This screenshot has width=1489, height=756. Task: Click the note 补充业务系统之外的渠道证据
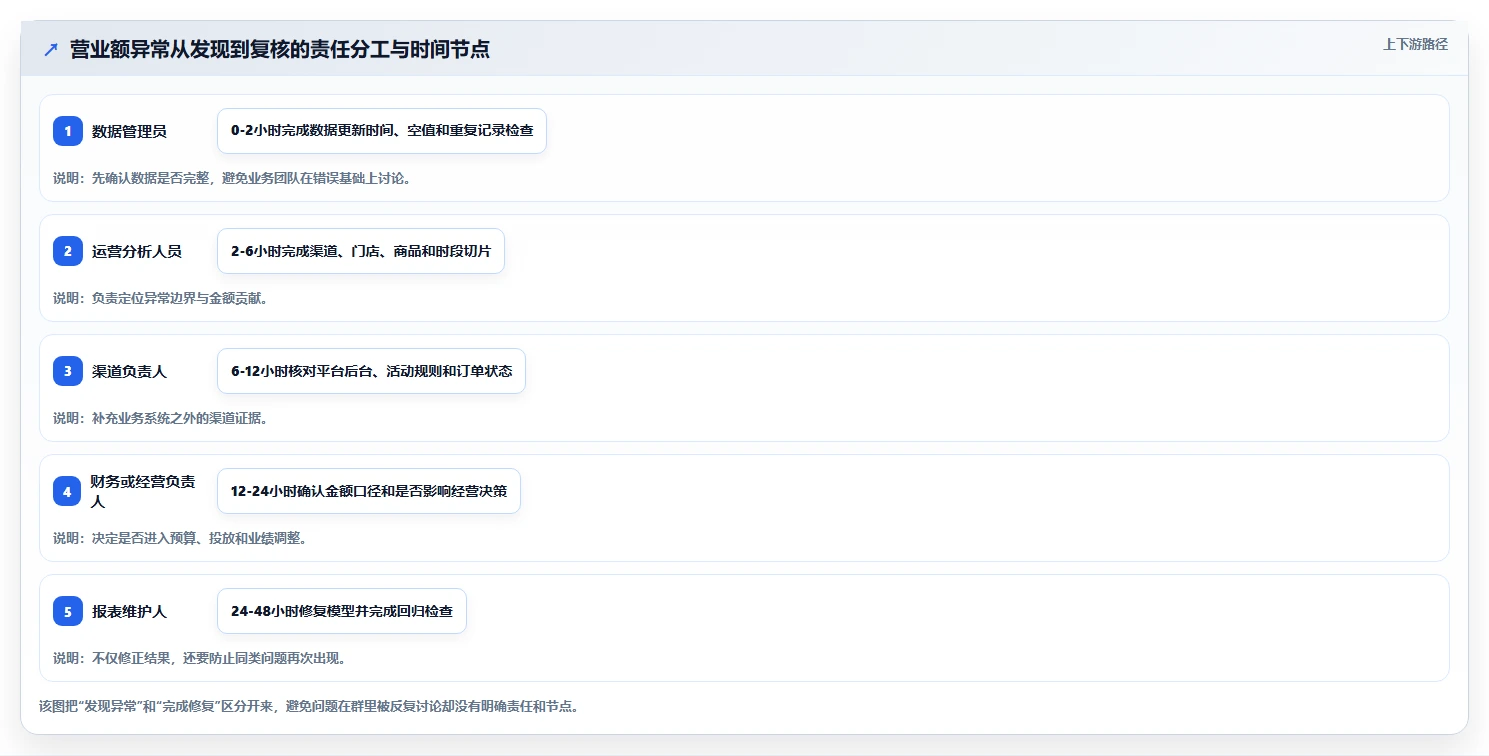point(160,418)
